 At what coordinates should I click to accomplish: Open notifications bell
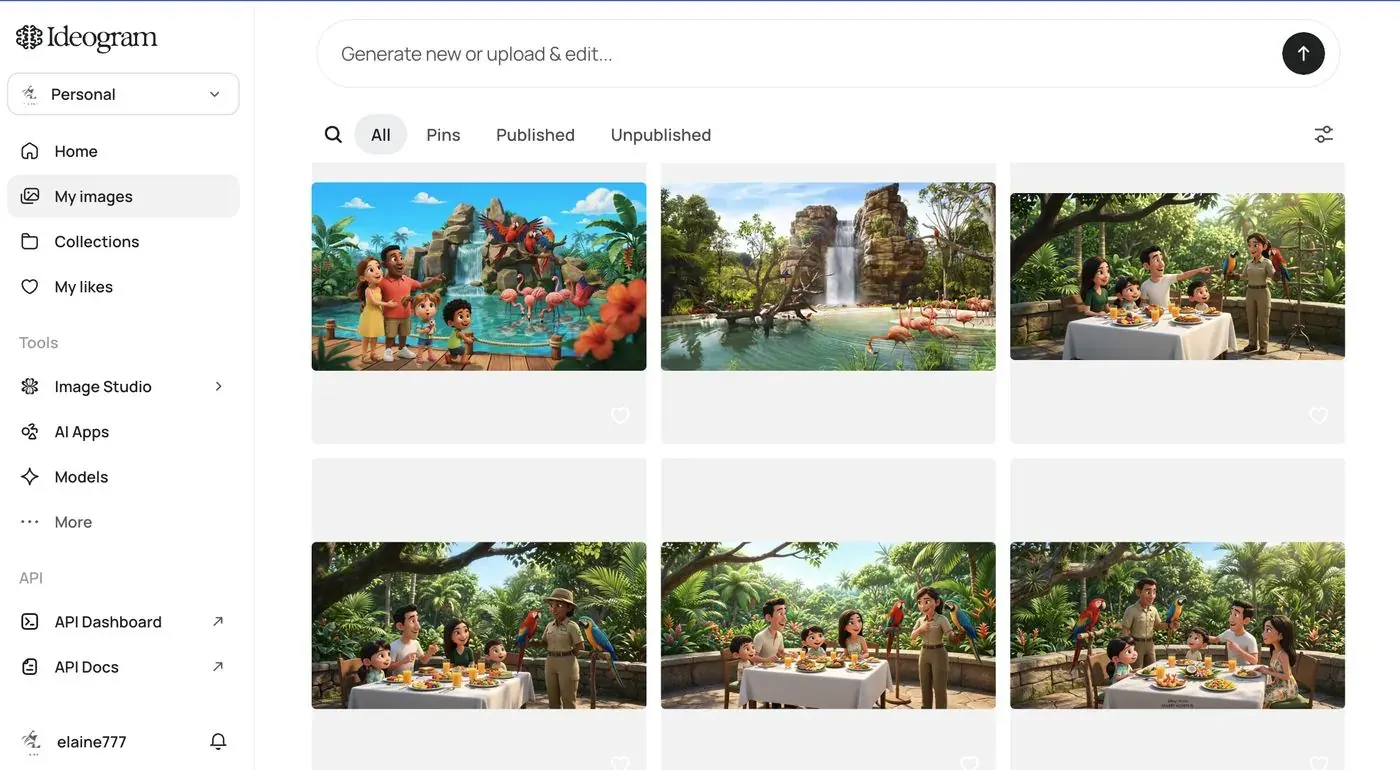(218, 741)
